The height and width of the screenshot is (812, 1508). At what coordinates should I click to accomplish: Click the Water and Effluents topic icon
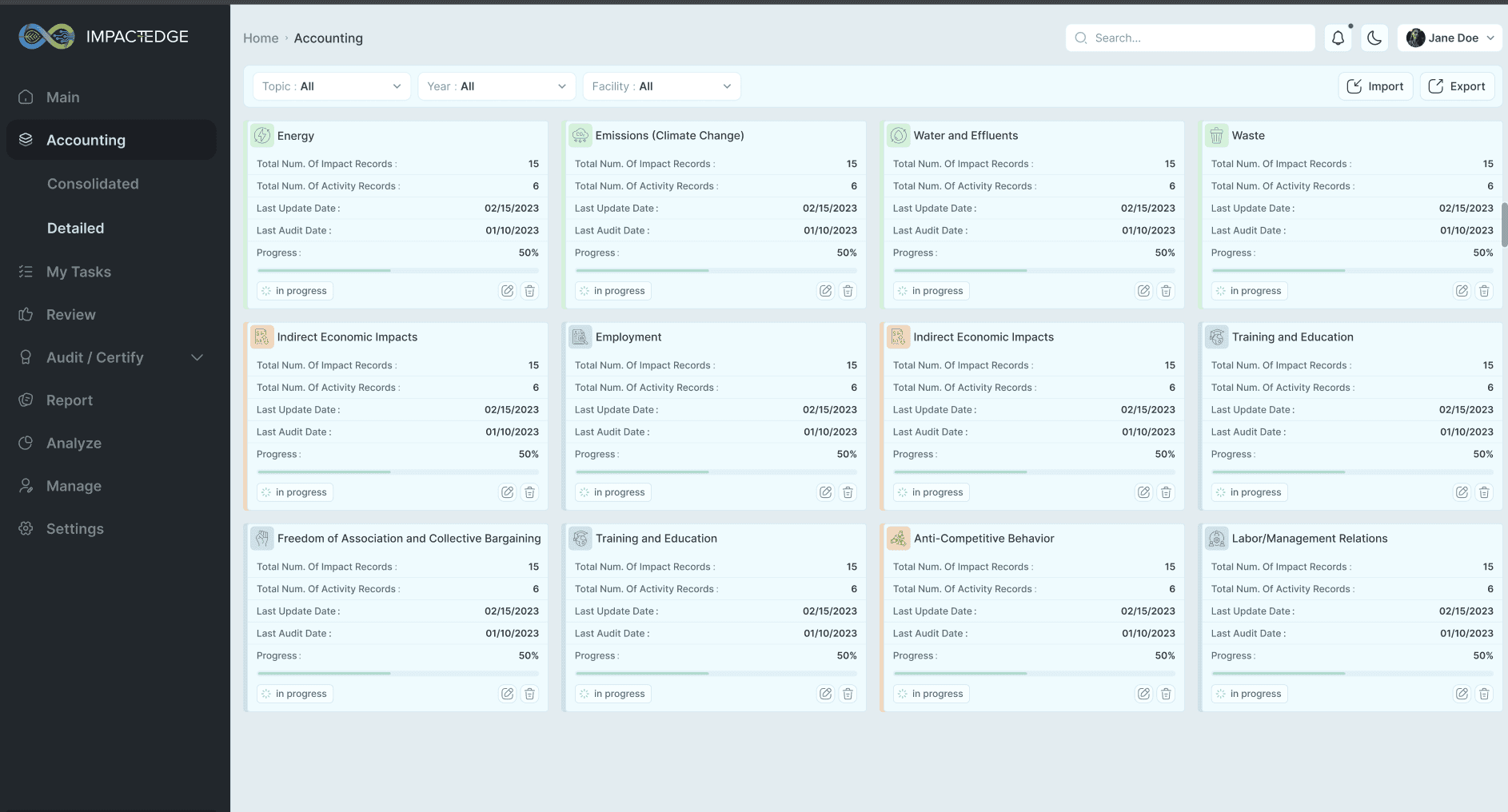click(899, 136)
